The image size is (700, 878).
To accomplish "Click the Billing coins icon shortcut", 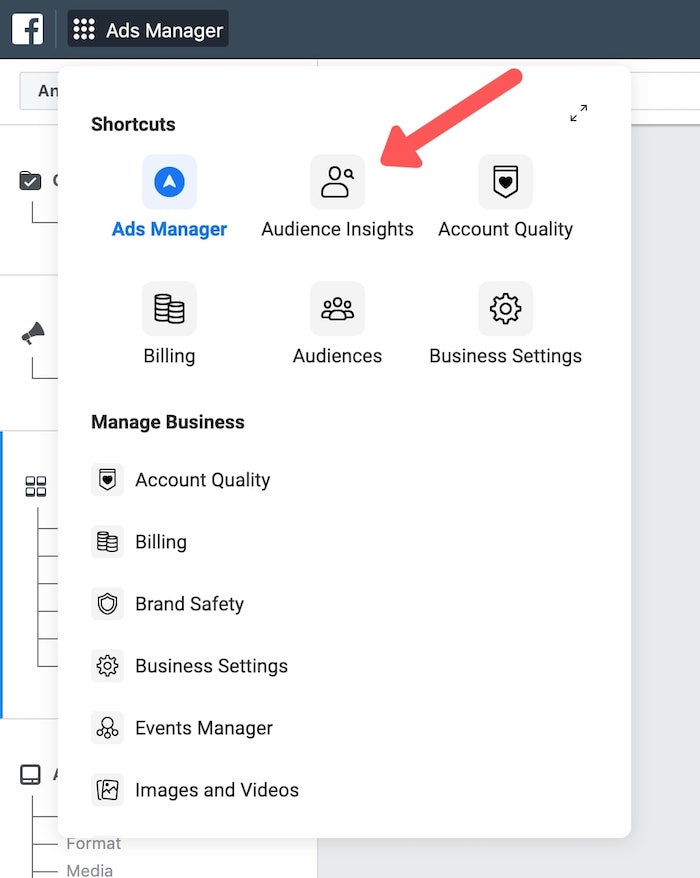I will (168, 308).
